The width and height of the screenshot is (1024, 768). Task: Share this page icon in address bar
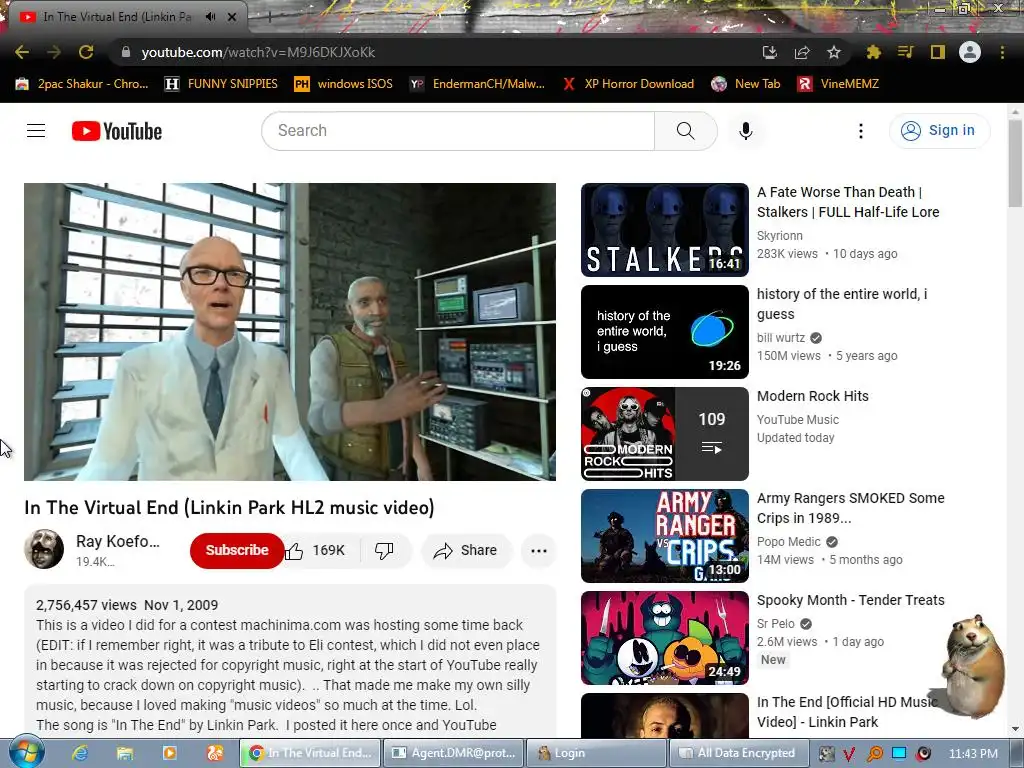[802, 52]
